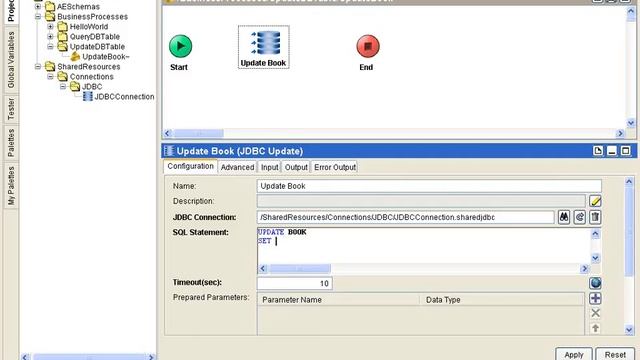Expand the QueryDBTable folder node
640x360 pixels.
click(50, 37)
